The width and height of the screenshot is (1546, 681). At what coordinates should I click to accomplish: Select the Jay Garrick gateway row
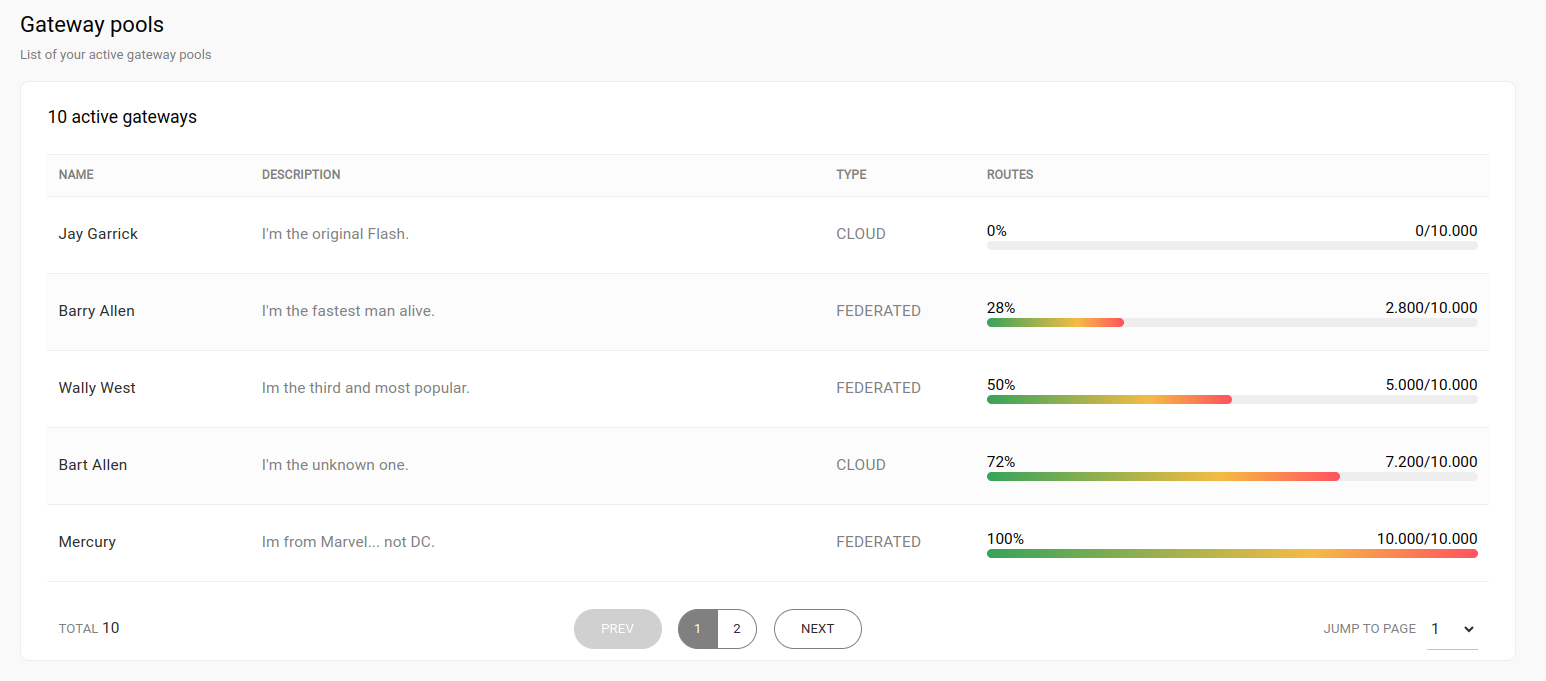click(x=98, y=234)
